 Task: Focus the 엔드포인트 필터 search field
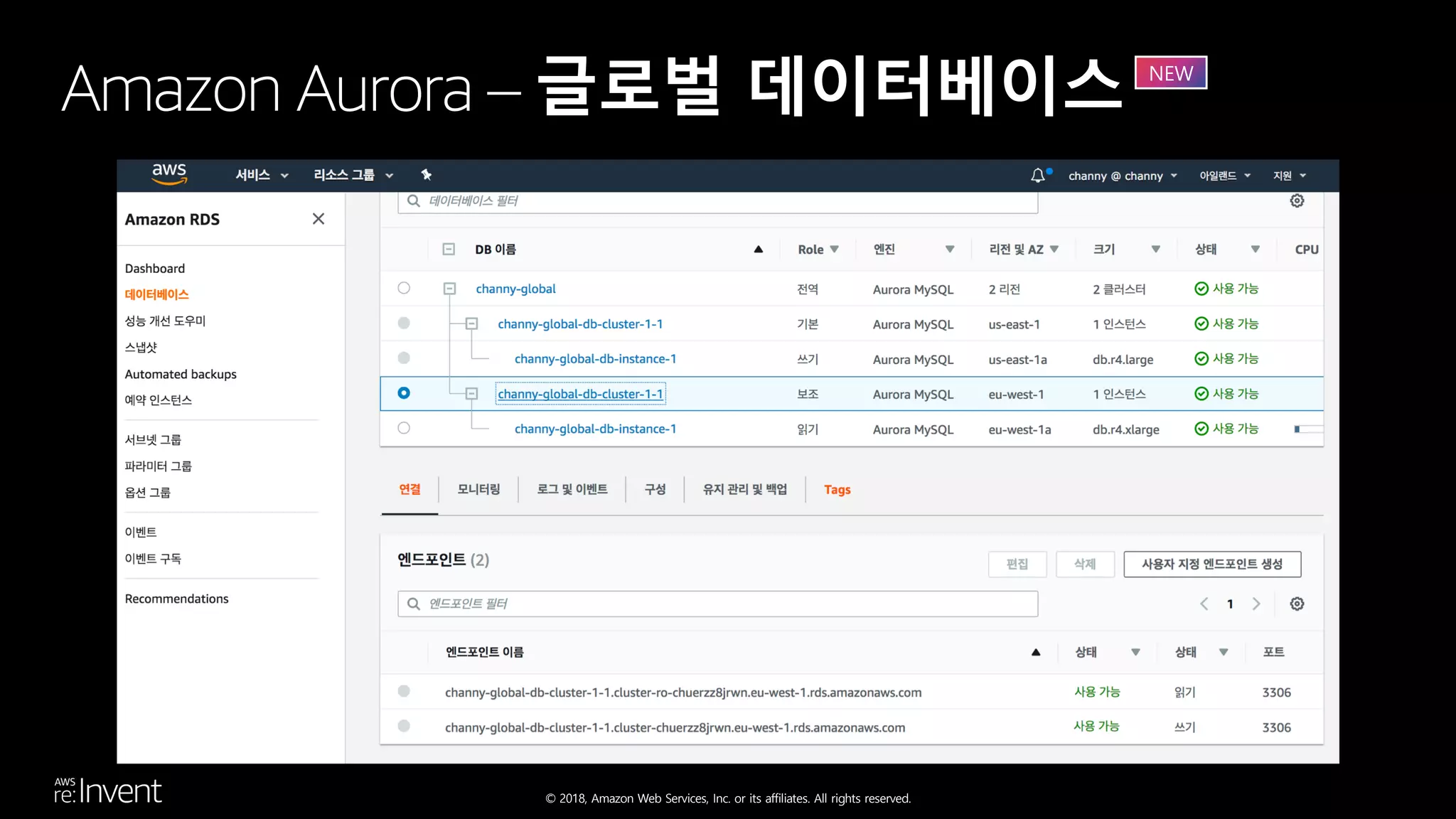tap(717, 604)
